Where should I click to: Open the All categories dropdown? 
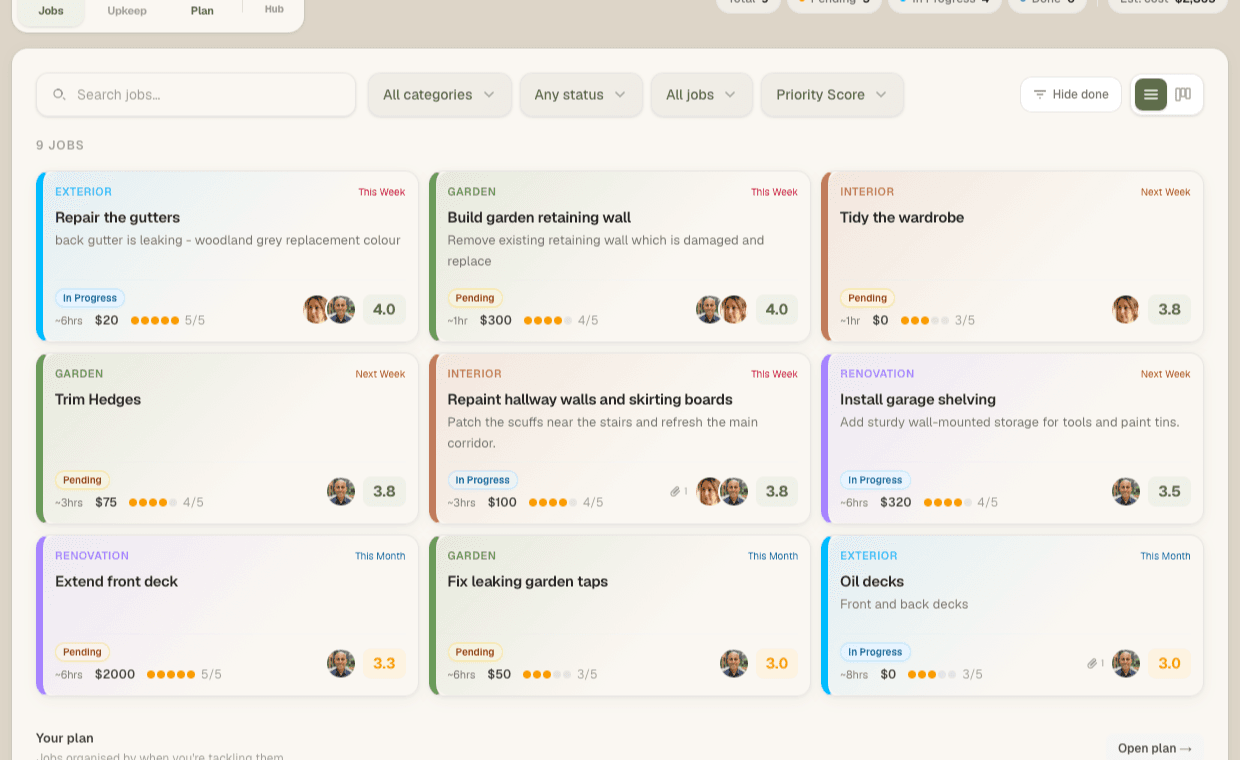point(440,95)
